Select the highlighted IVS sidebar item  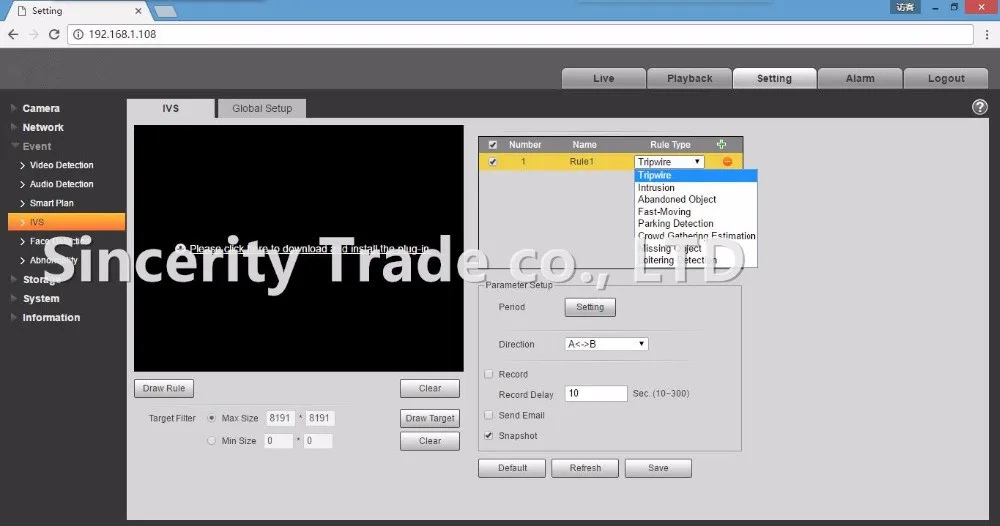point(66,222)
